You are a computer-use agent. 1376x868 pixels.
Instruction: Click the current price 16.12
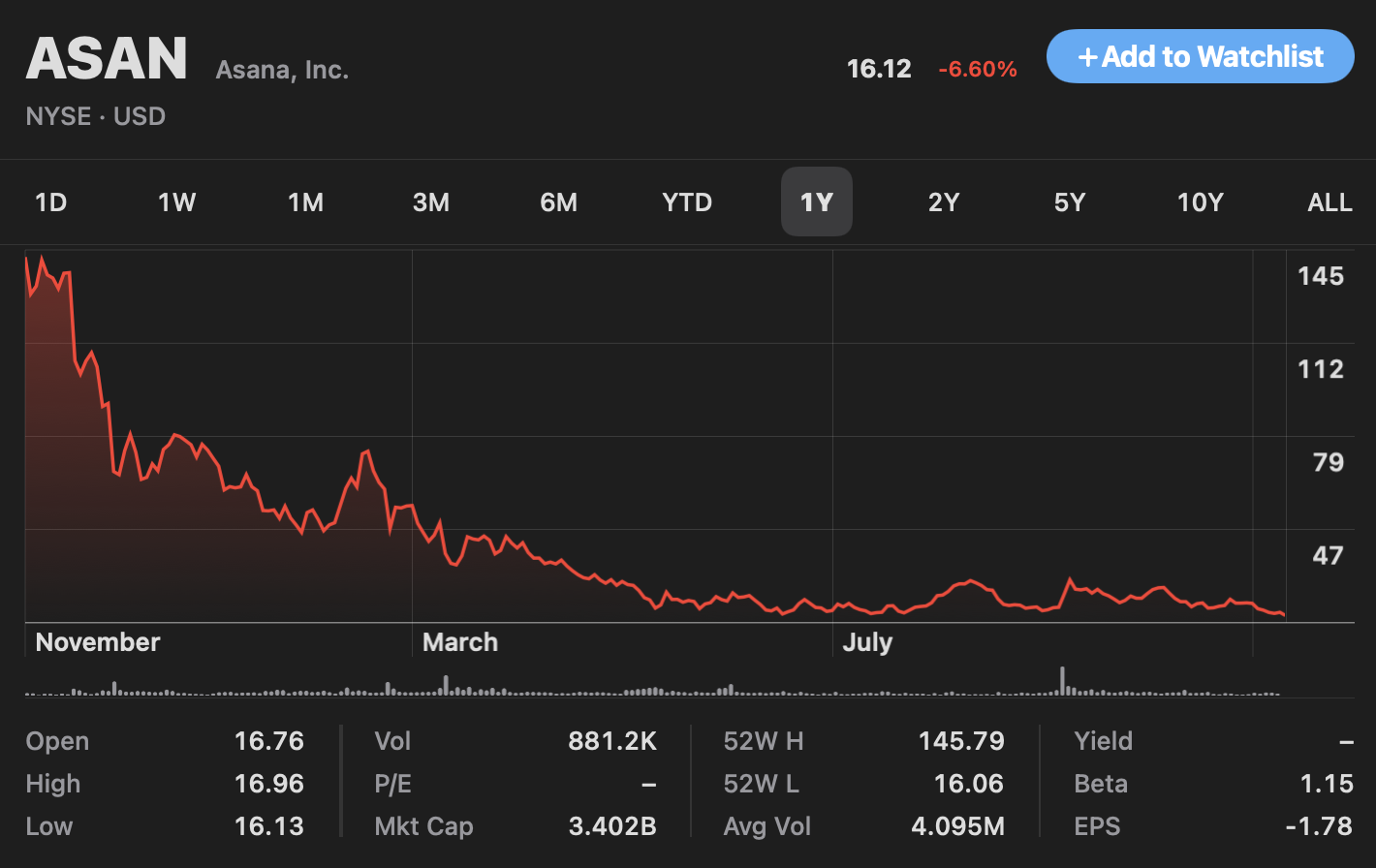[x=879, y=69]
